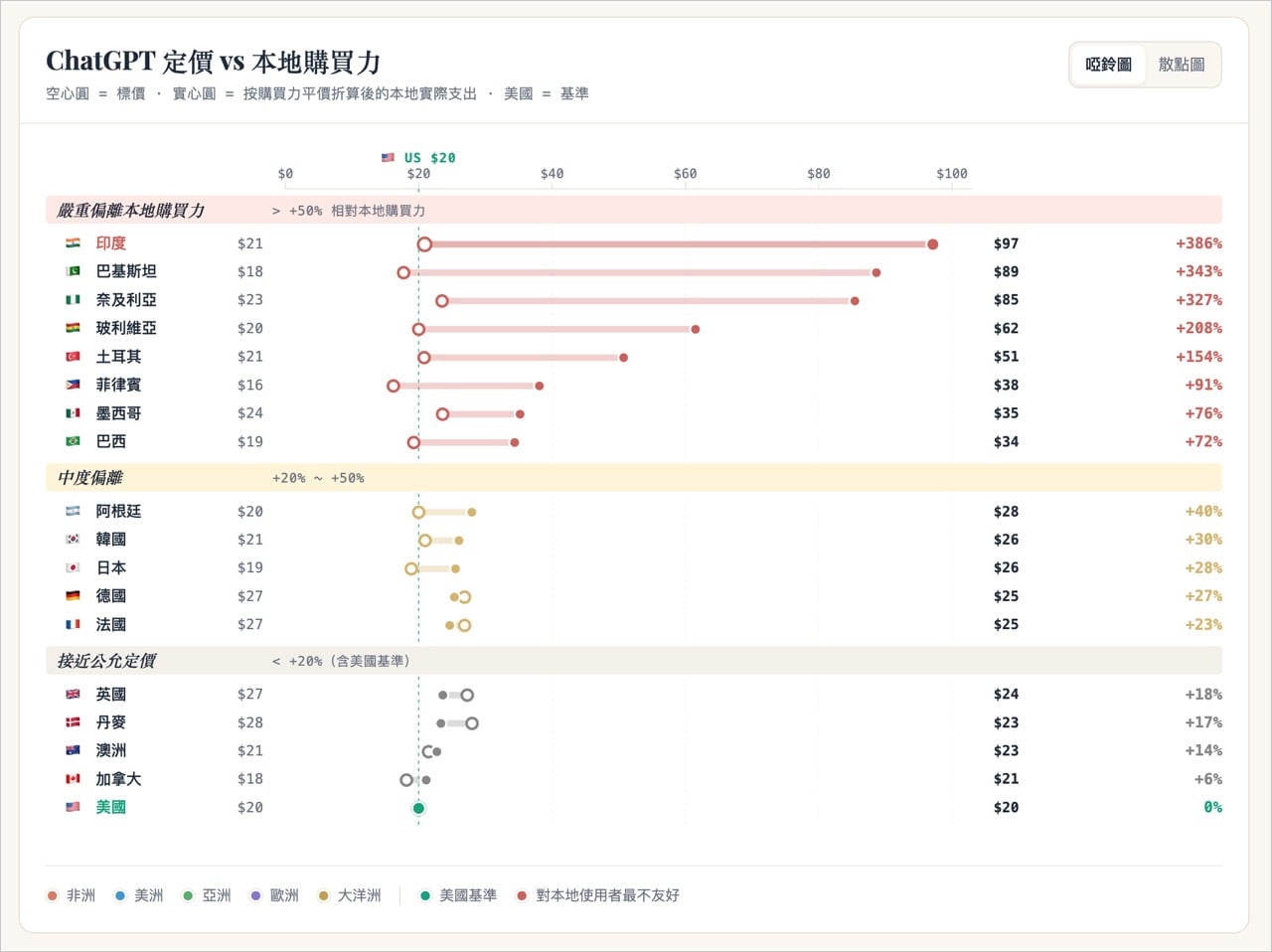Click 印度 hollow circle list price marker
1272x952 pixels.
[x=424, y=244]
